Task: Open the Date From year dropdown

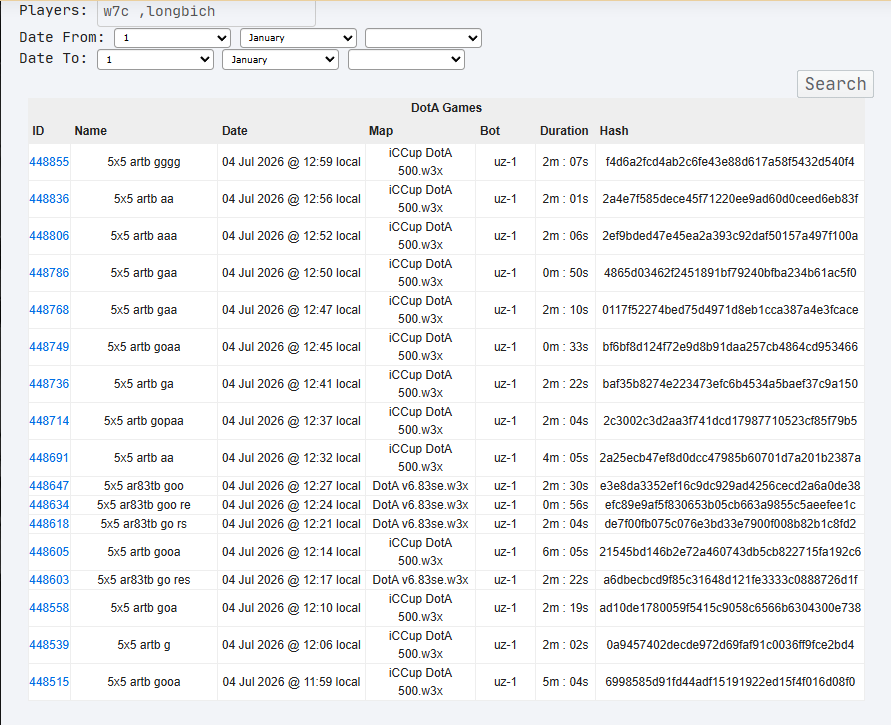Action: pyautogui.click(x=423, y=38)
